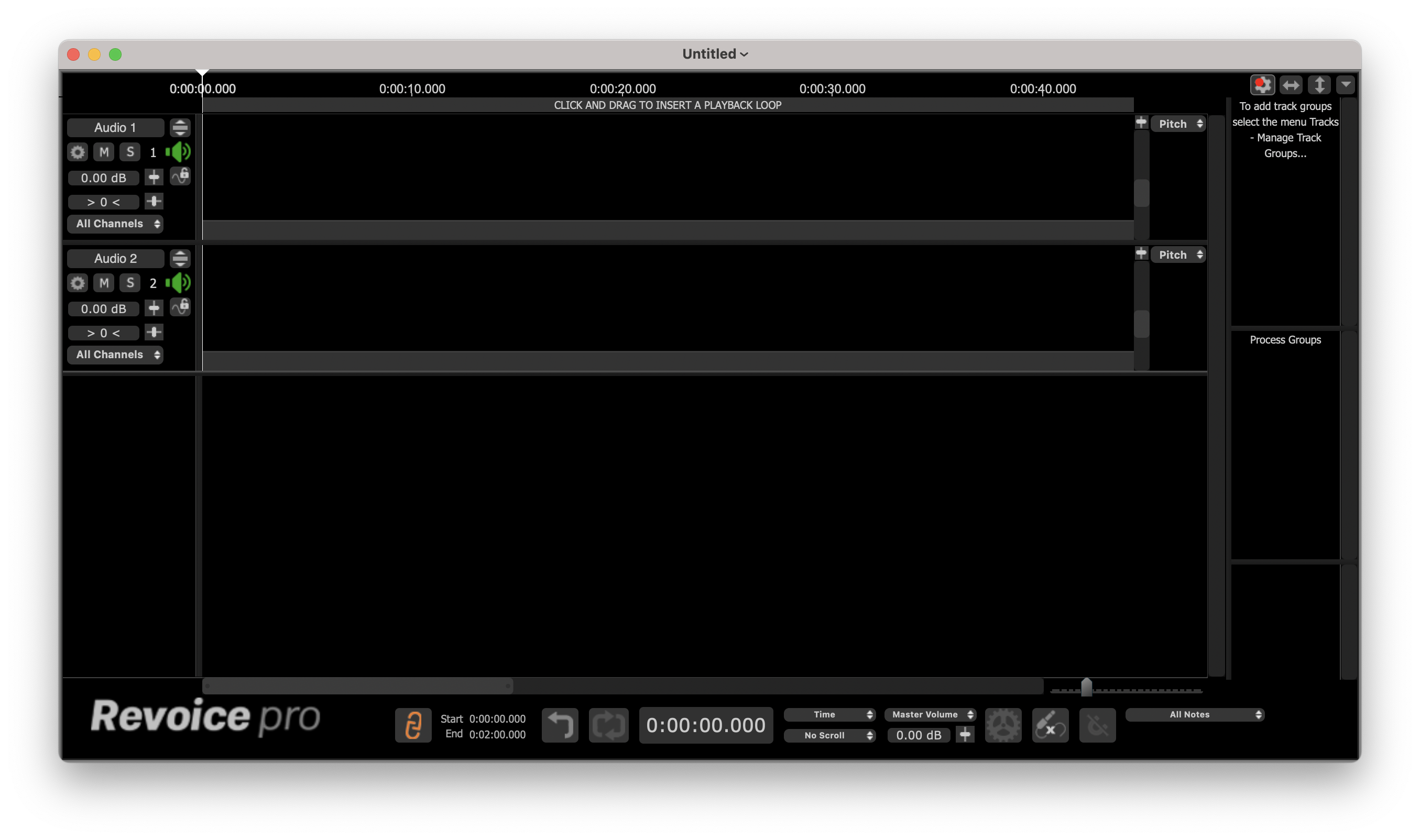This screenshot has width=1420, height=840.
Task: Open the All Notes menu
Action: pos(1195,715)
